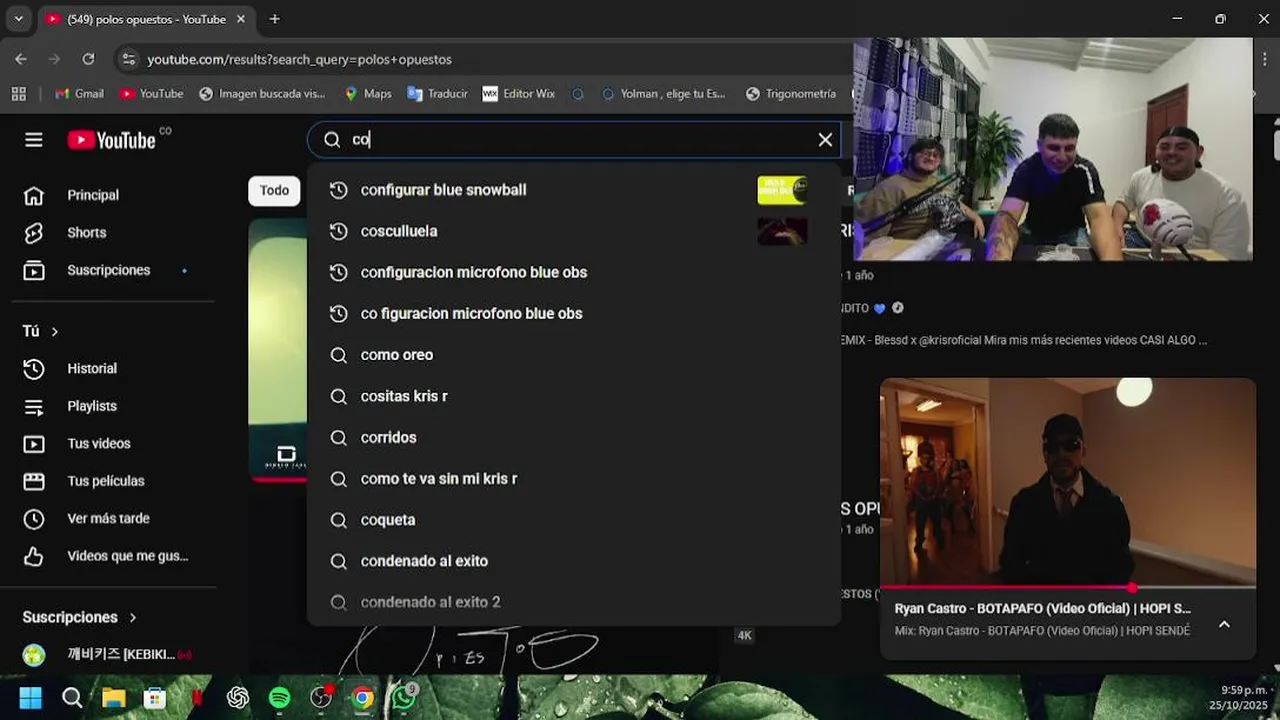Choose "configuracion microfono blue obs" suggestion
This screenshot has height=720, width=1280.
pos(574,272)
